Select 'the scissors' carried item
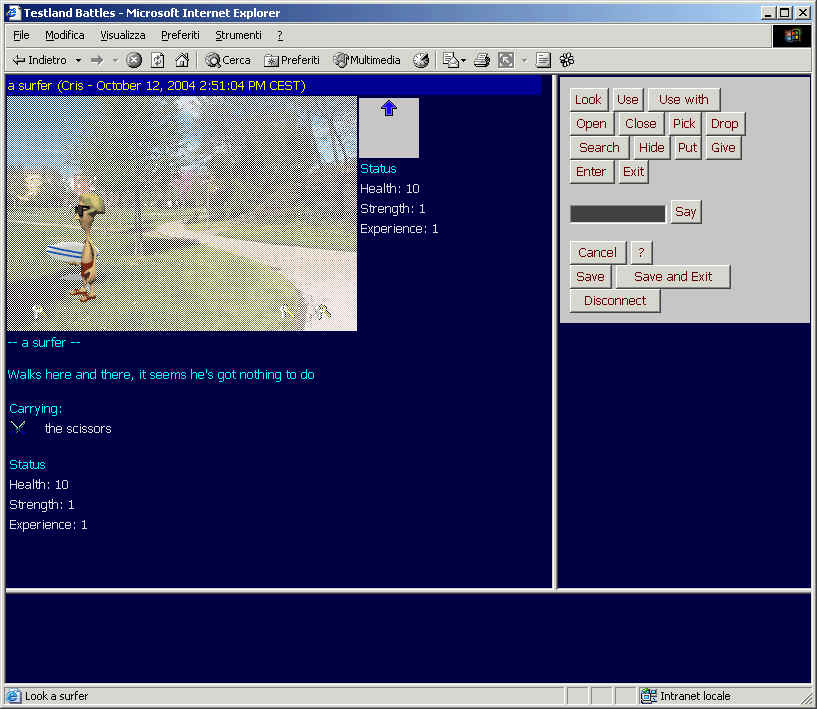 78,429
